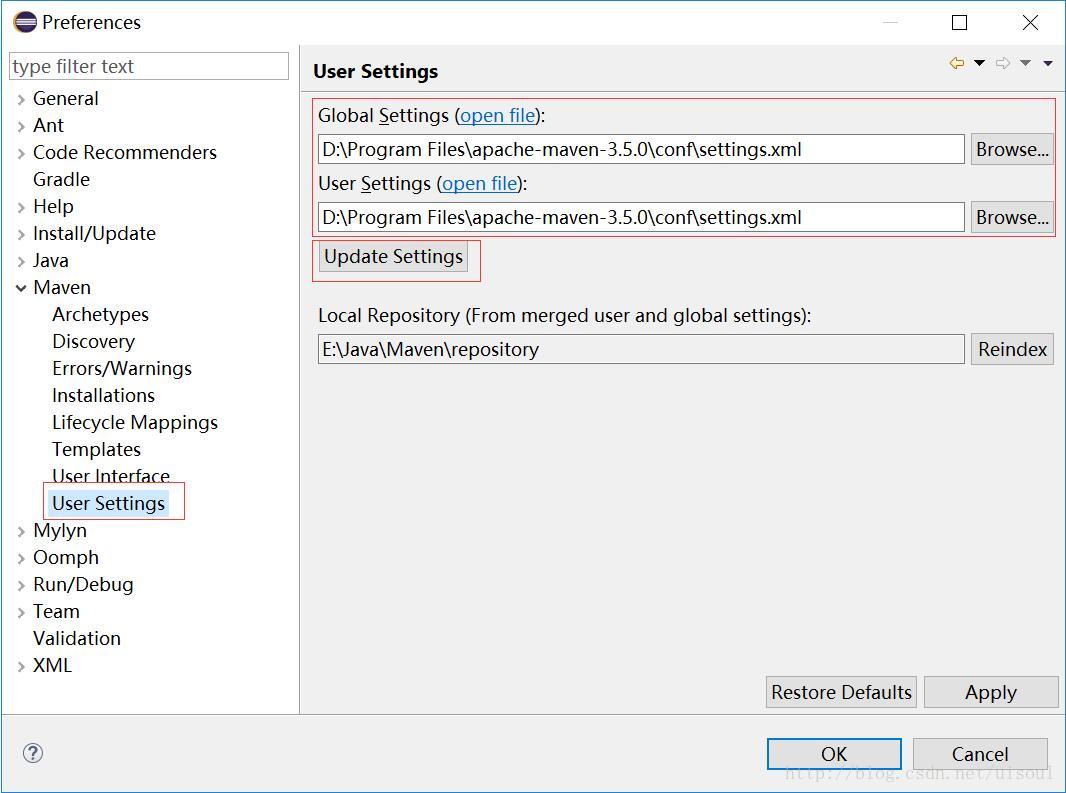
Task: Expand the Java preferences node
Action: pyautogui.click(x=21, y=262)
